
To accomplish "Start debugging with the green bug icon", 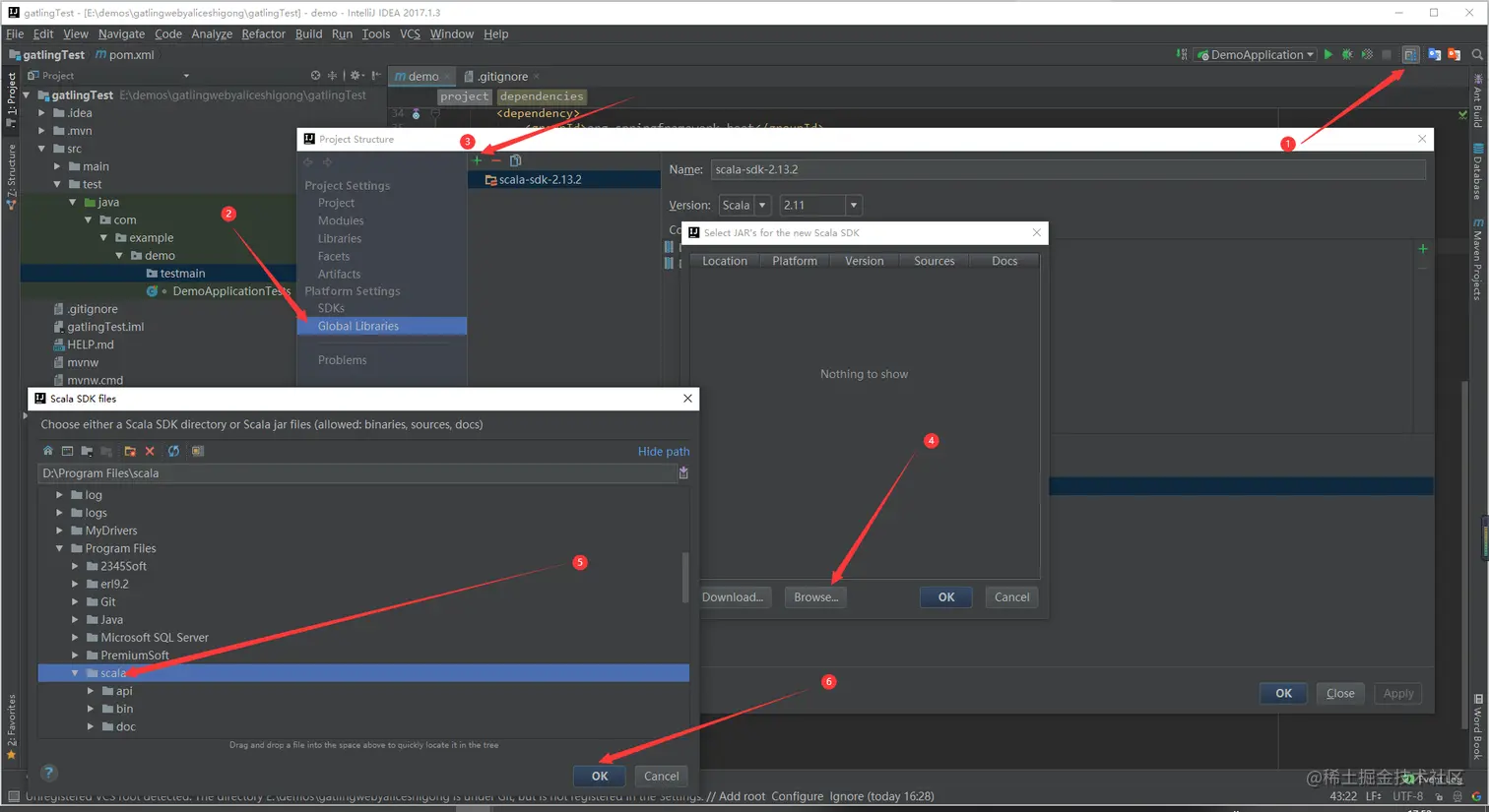I will [x=1347, y=55].
